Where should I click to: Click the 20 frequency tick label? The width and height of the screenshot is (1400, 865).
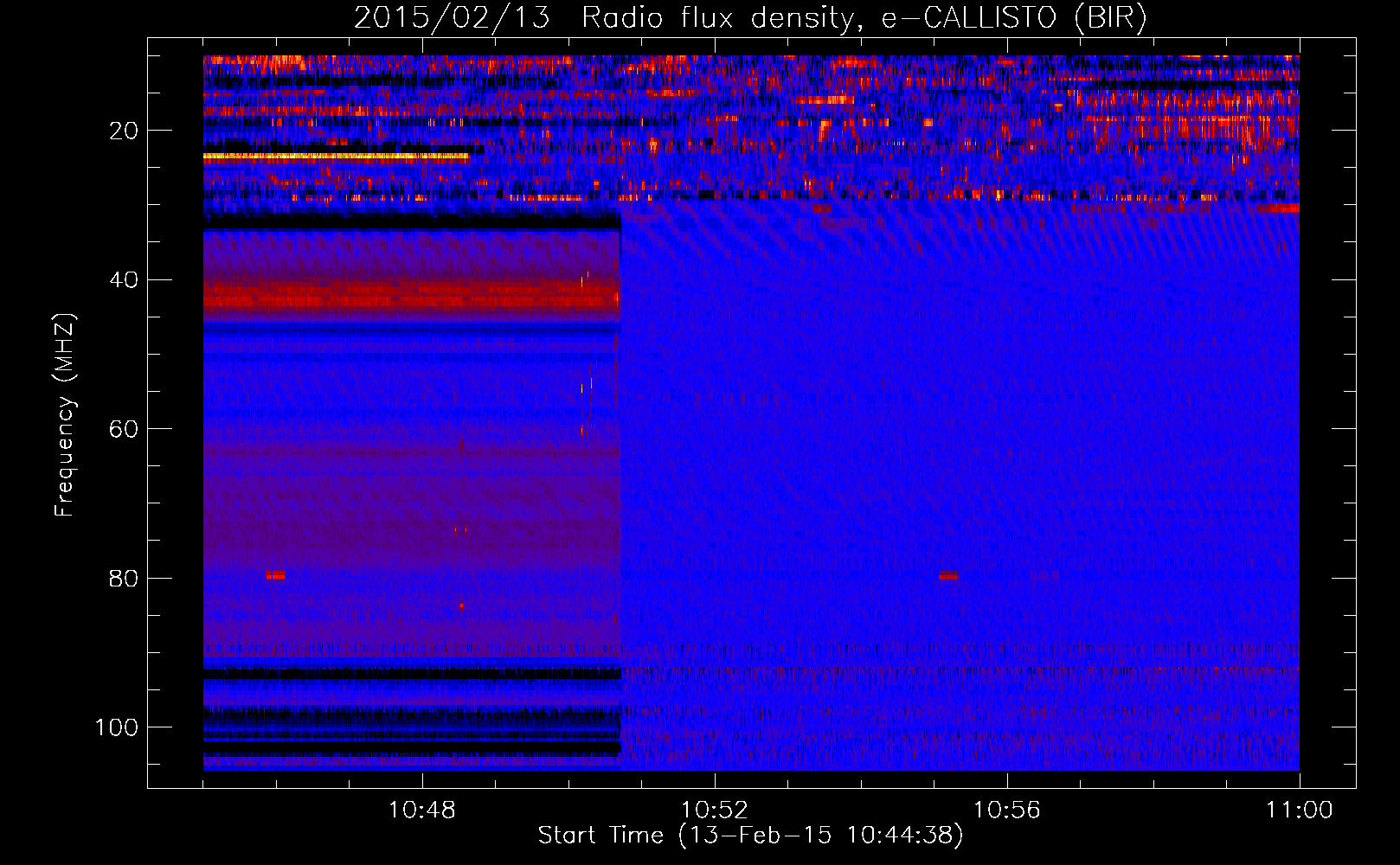point(124,131)
